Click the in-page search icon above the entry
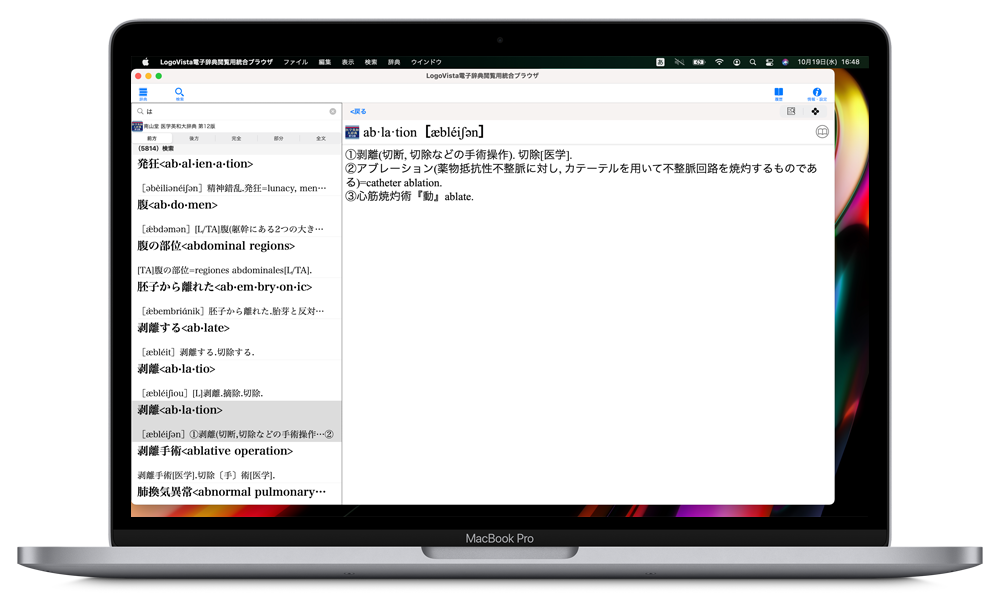 (792, 111)
